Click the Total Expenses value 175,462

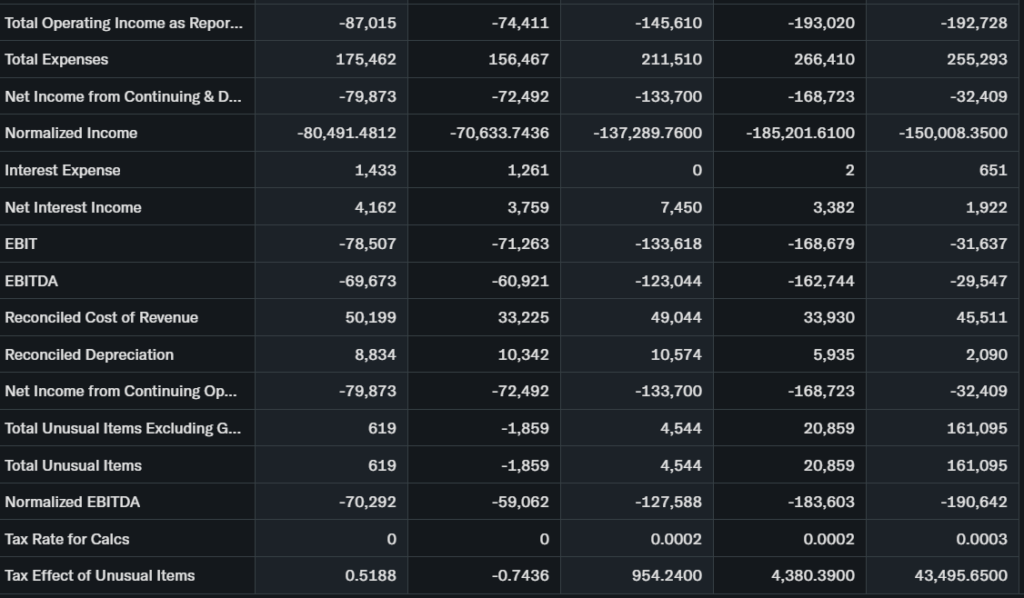point(367,59)
